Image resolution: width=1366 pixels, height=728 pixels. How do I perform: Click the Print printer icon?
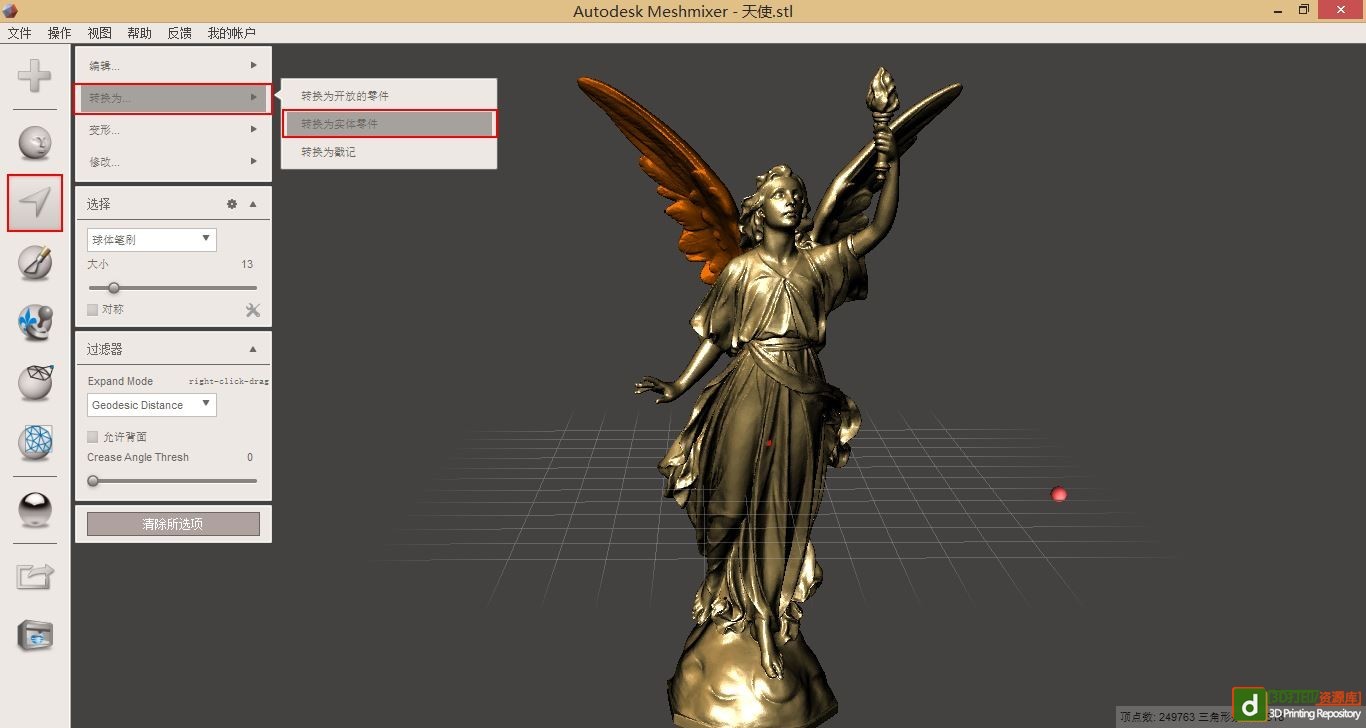click(35, 635)
